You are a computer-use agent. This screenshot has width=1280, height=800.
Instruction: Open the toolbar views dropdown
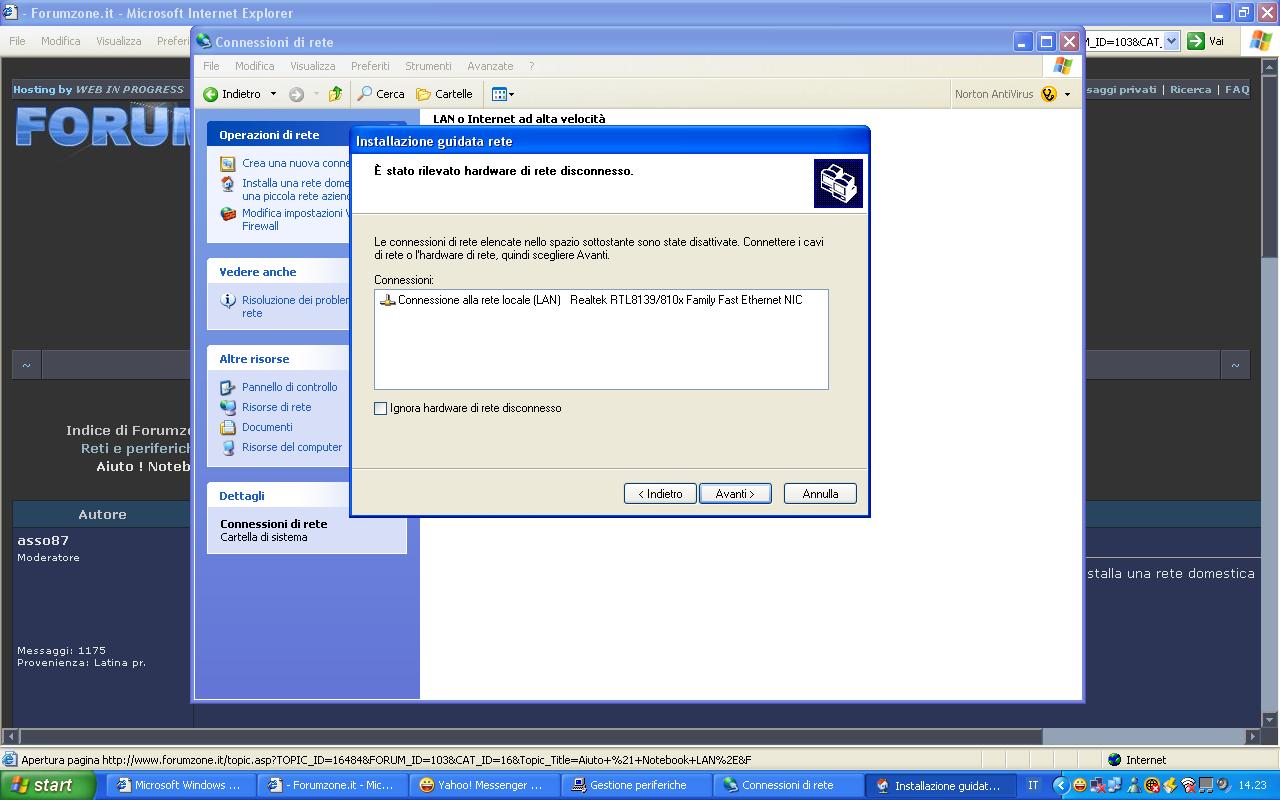point(503,94)
